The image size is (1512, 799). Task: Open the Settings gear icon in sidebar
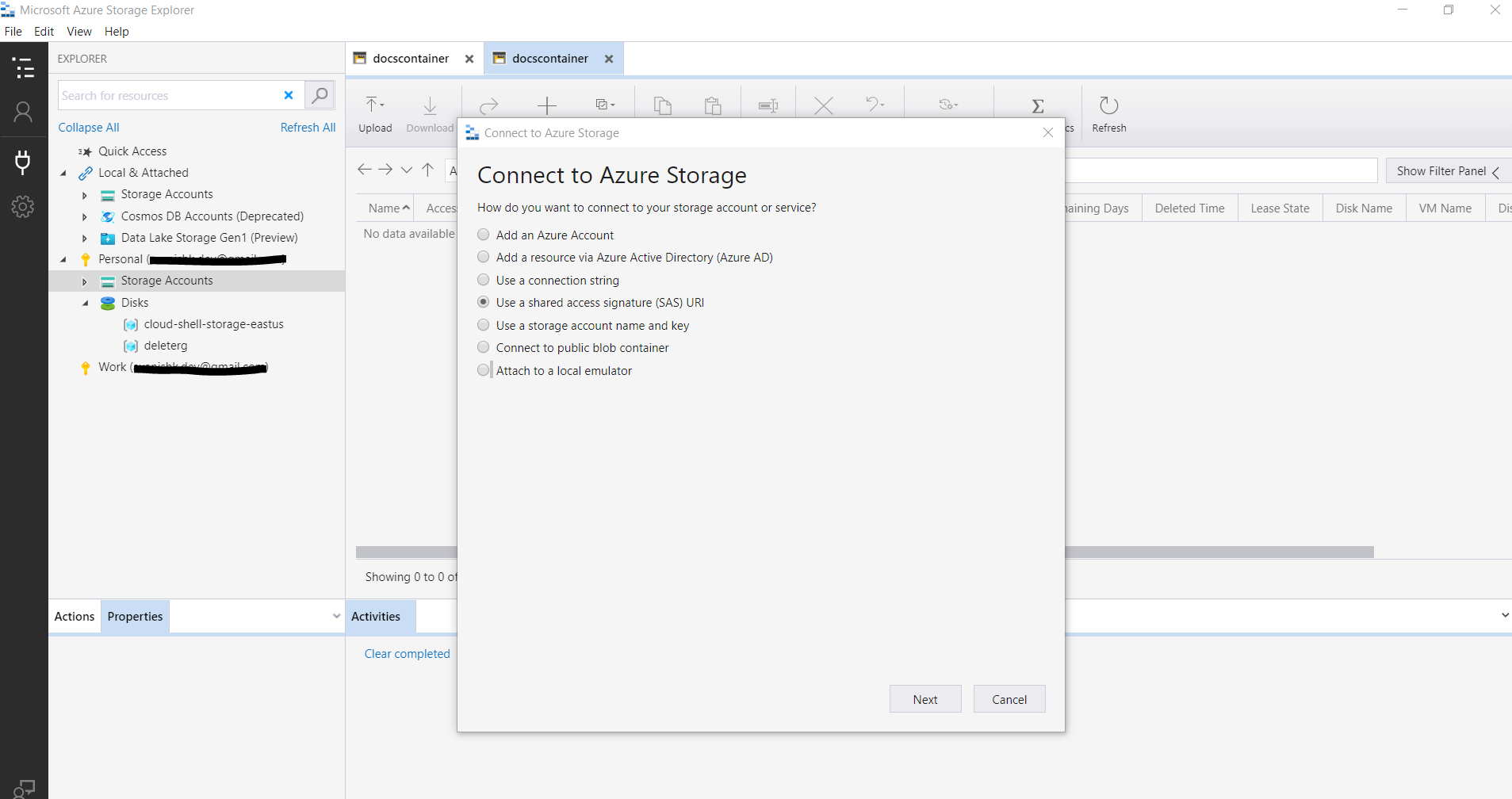(23, 207)
